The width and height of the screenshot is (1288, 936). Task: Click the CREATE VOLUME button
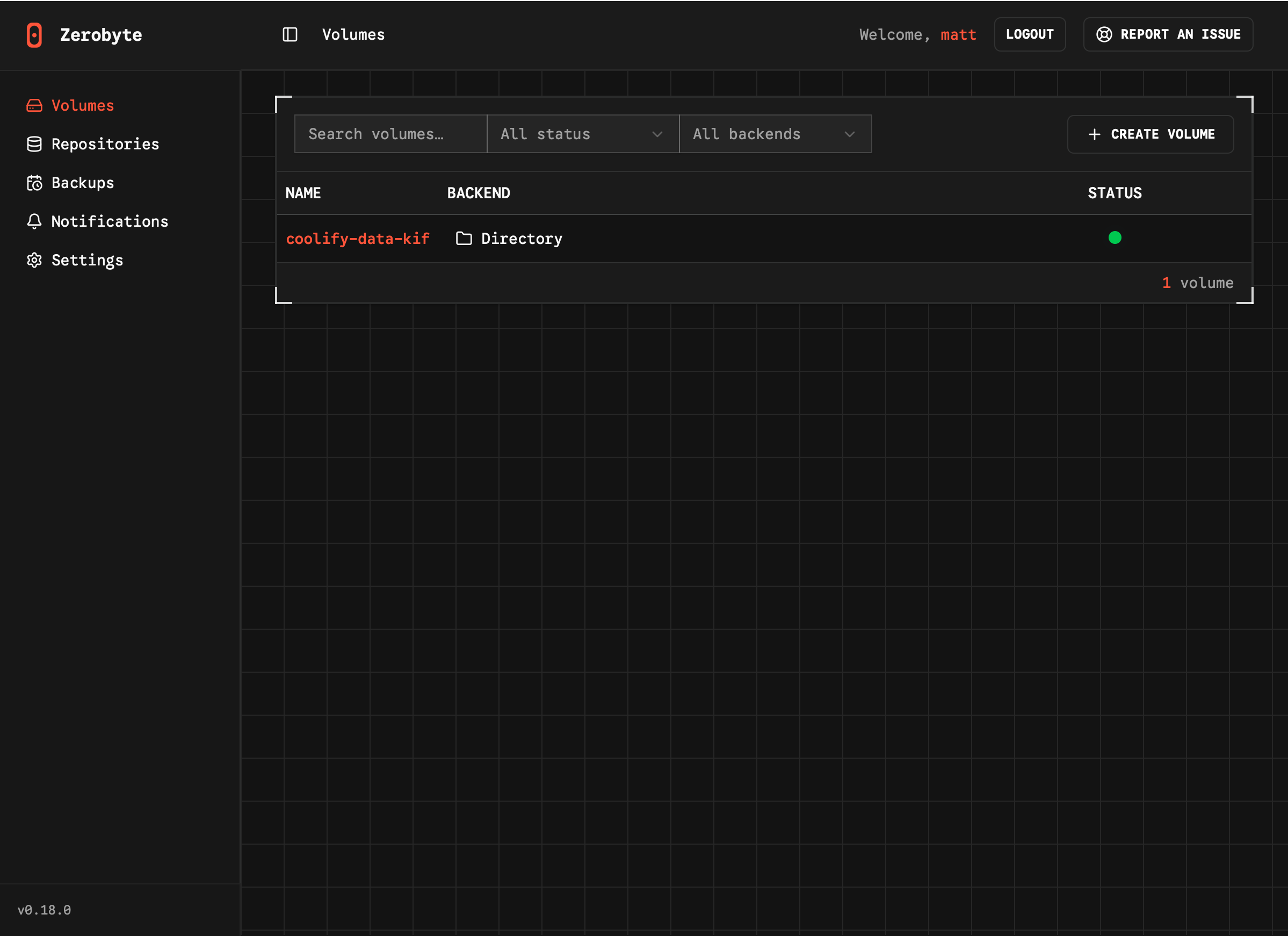1150,134
